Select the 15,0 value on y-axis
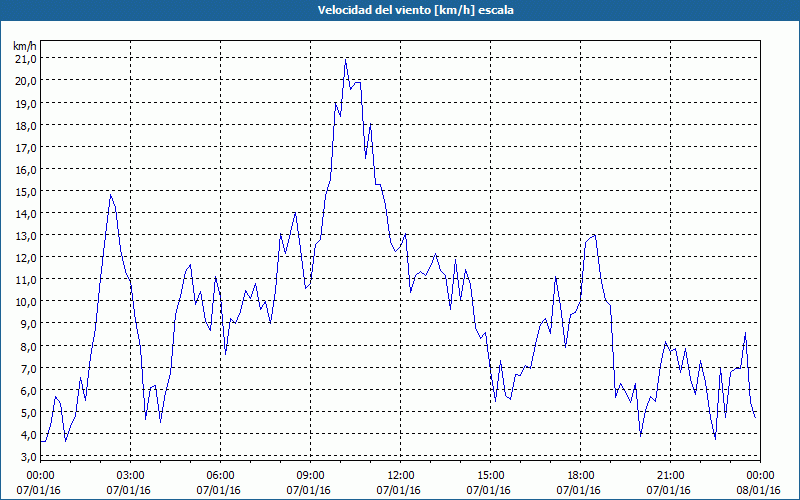 26,192
